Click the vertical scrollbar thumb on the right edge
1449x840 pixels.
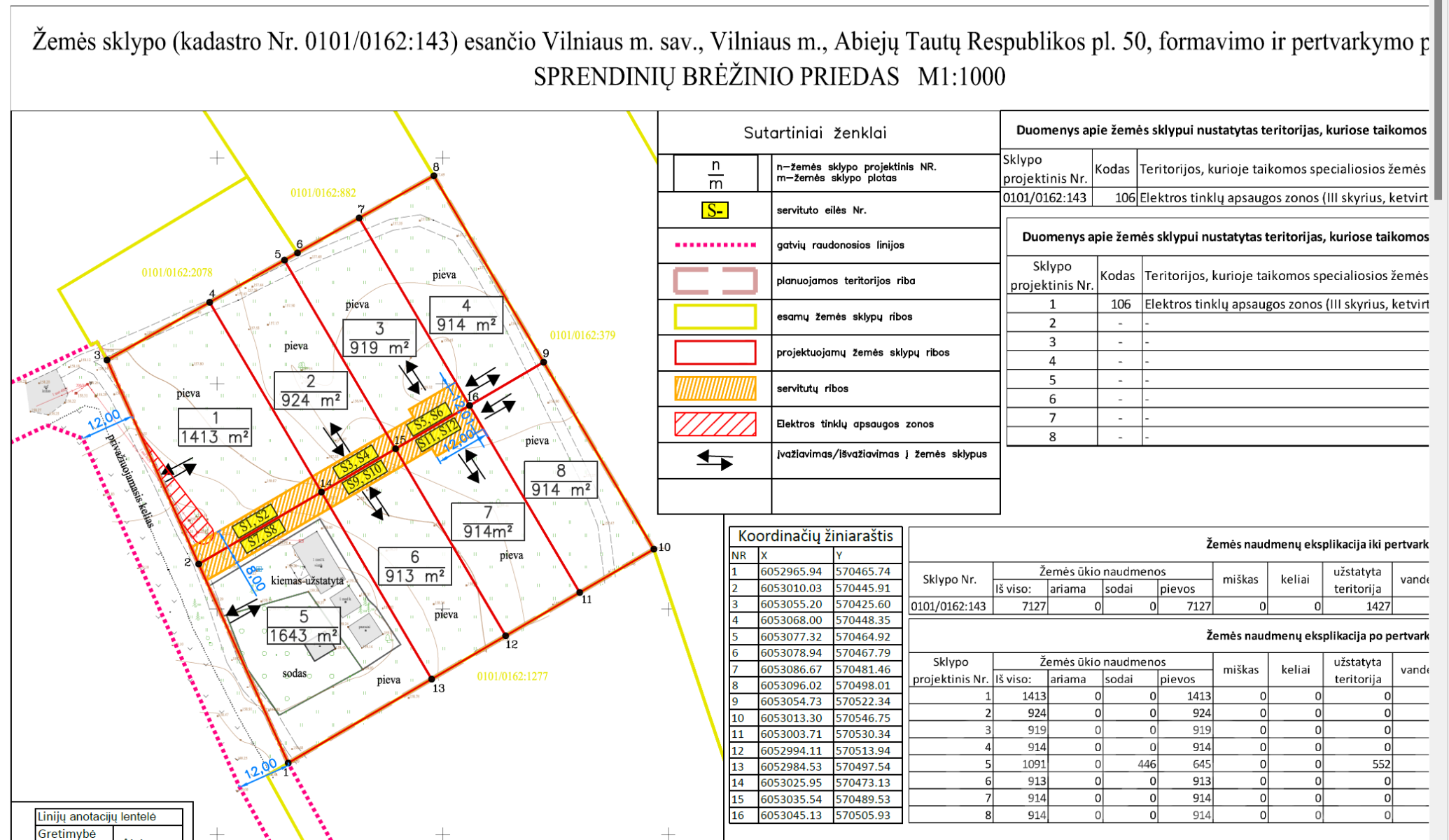click(x=1438, y=99)
